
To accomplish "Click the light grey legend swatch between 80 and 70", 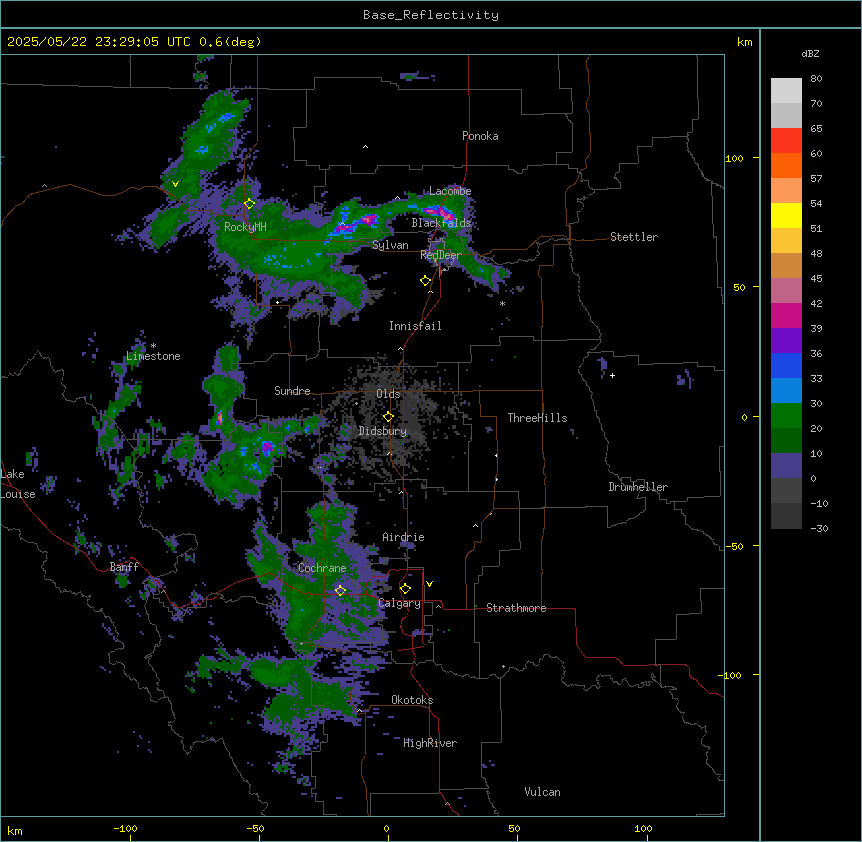I will tap(786, 91).
